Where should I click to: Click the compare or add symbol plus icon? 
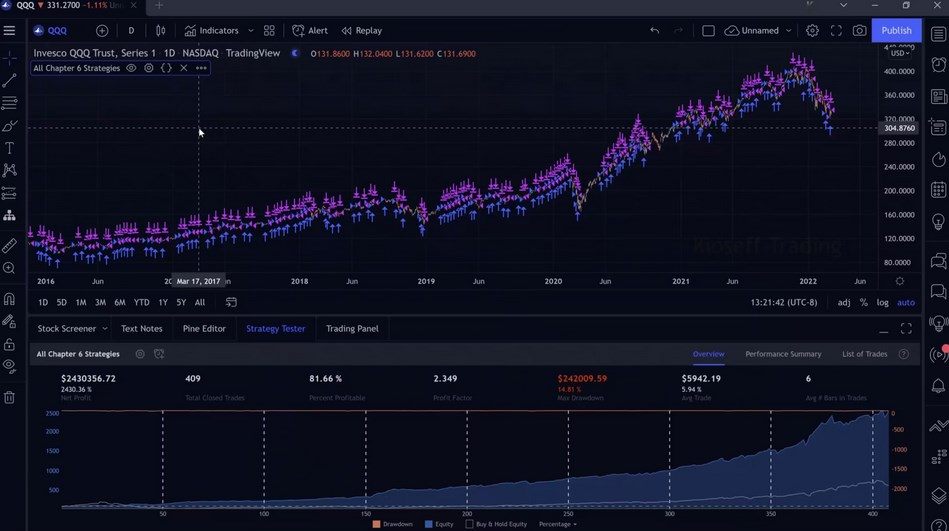[x=102, y=31]
